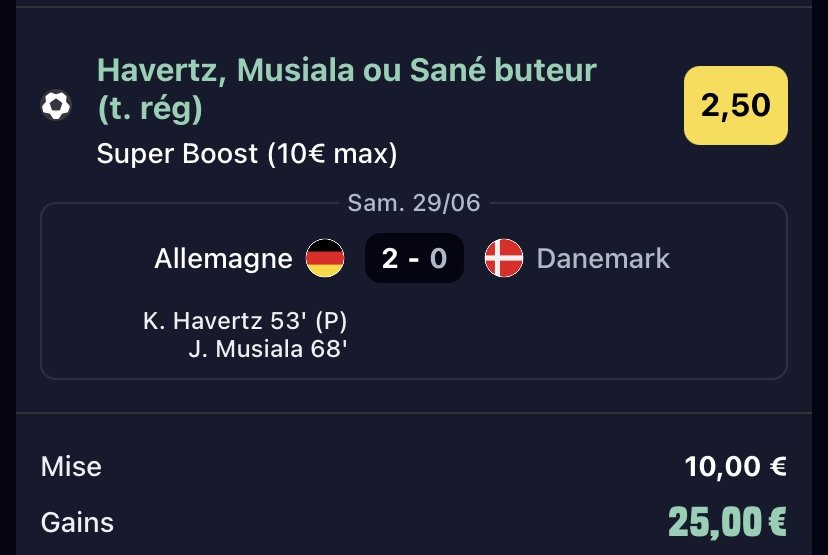828x555 pixels.
Task: Click the Mise label
Action: [71, 467]
